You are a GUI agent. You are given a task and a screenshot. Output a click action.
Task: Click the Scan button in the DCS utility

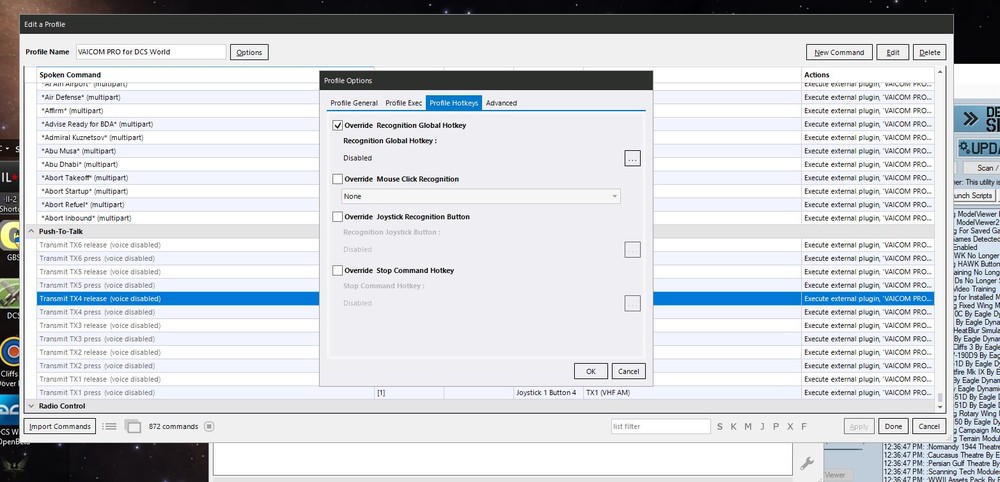point(980,168)
